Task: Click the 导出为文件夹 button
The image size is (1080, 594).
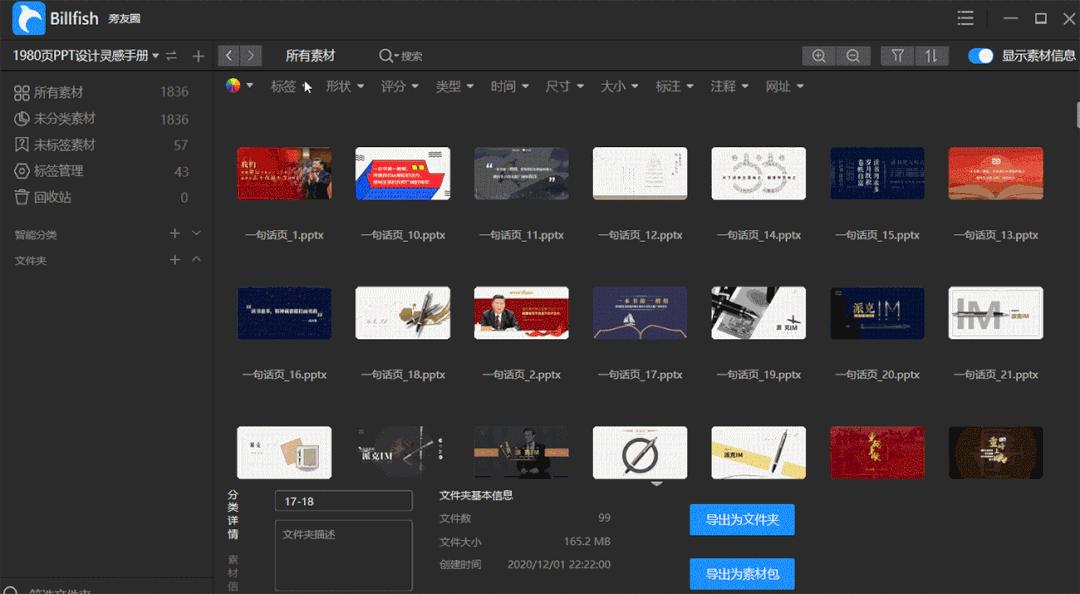Action: pos(742,519)
